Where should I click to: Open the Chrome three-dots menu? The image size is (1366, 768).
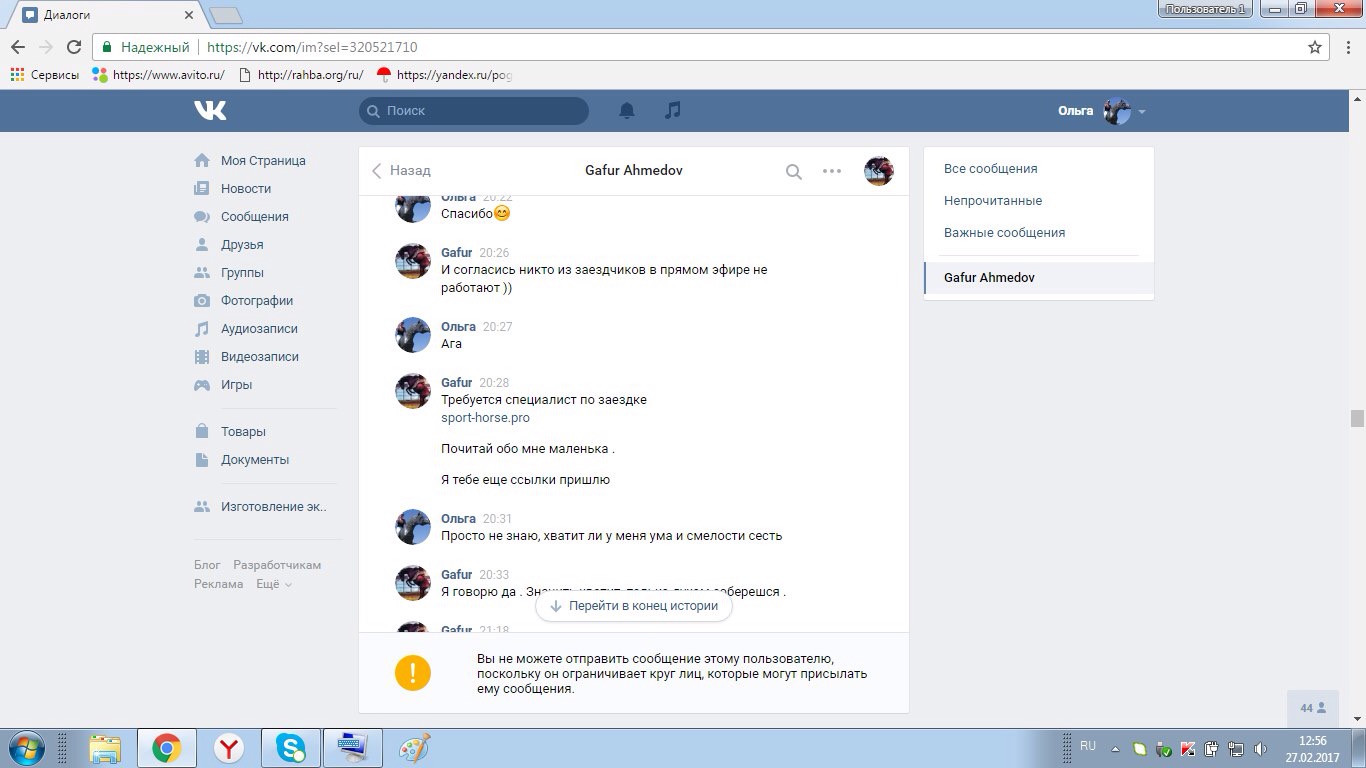pos(1347,47)
